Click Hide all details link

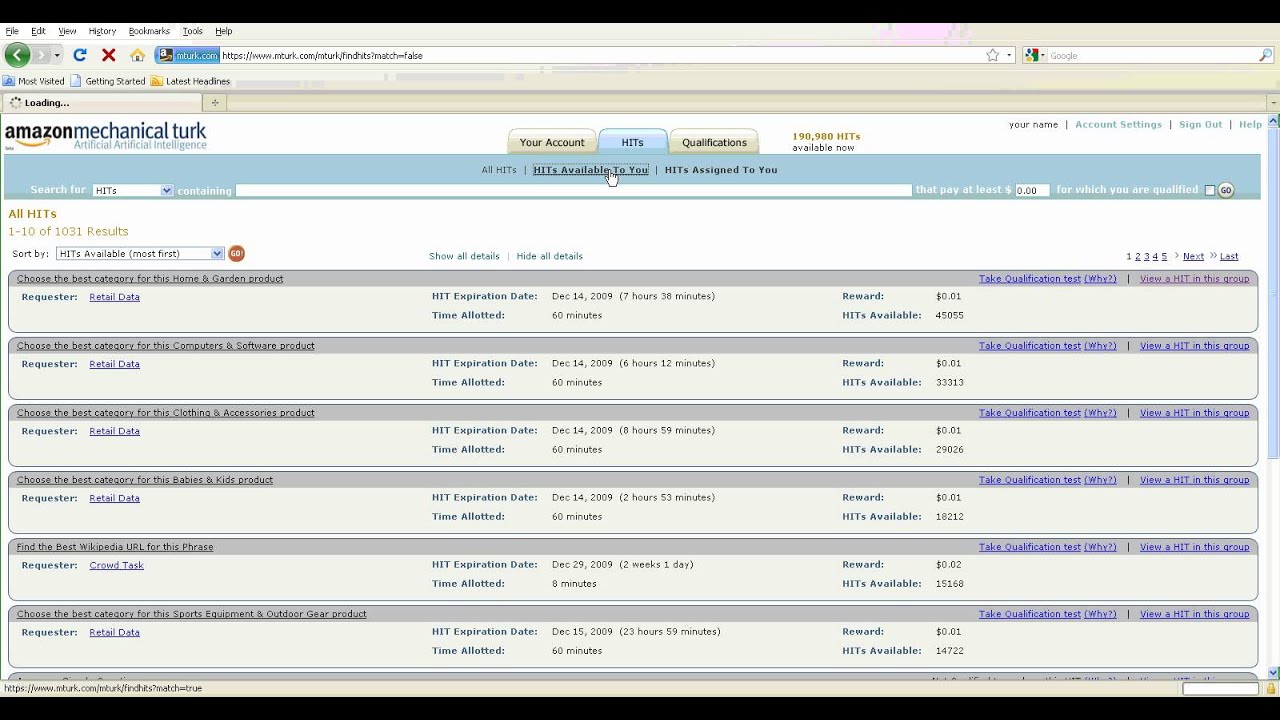(549, 256)
